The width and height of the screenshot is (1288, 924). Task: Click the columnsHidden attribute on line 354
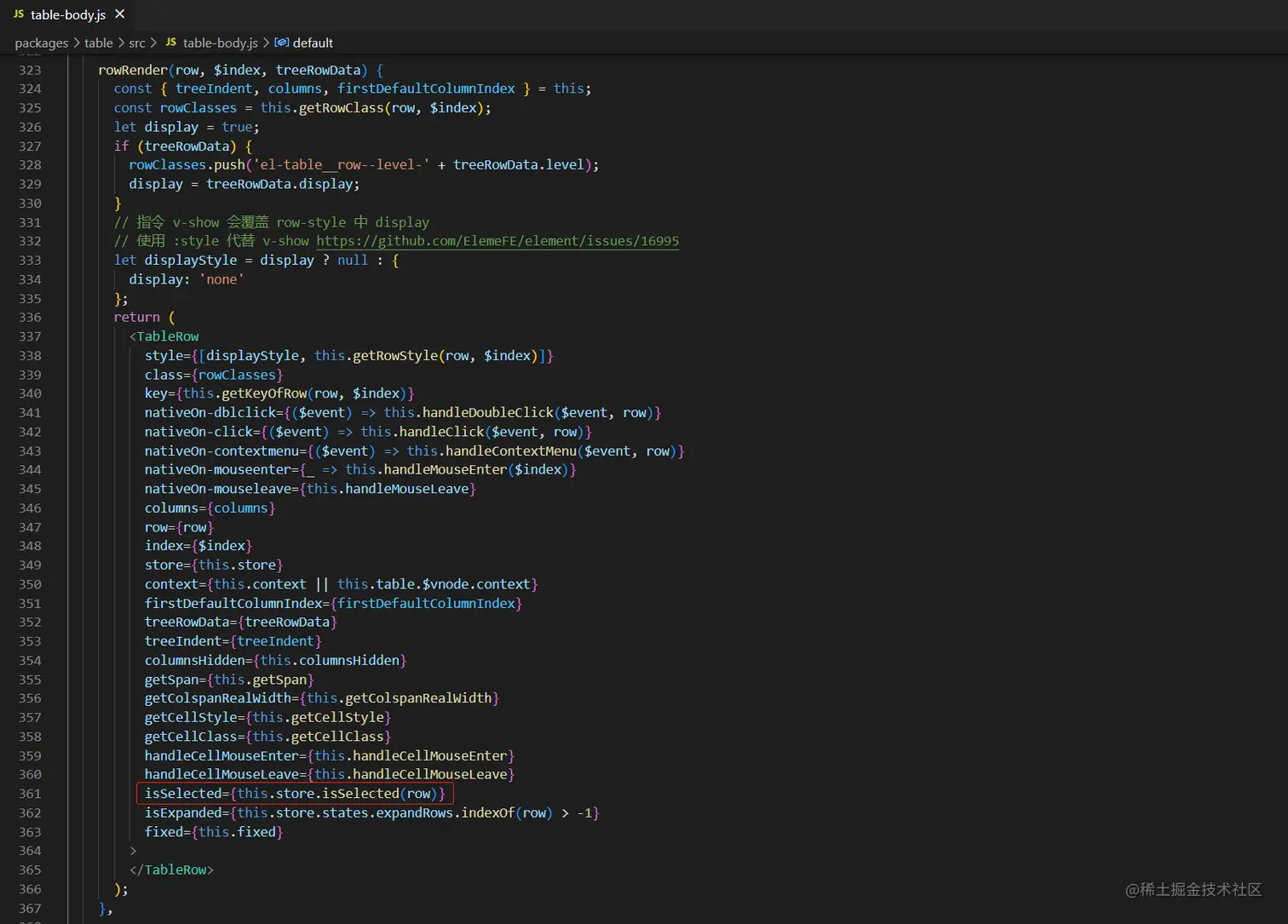click(x=194, y=661)
